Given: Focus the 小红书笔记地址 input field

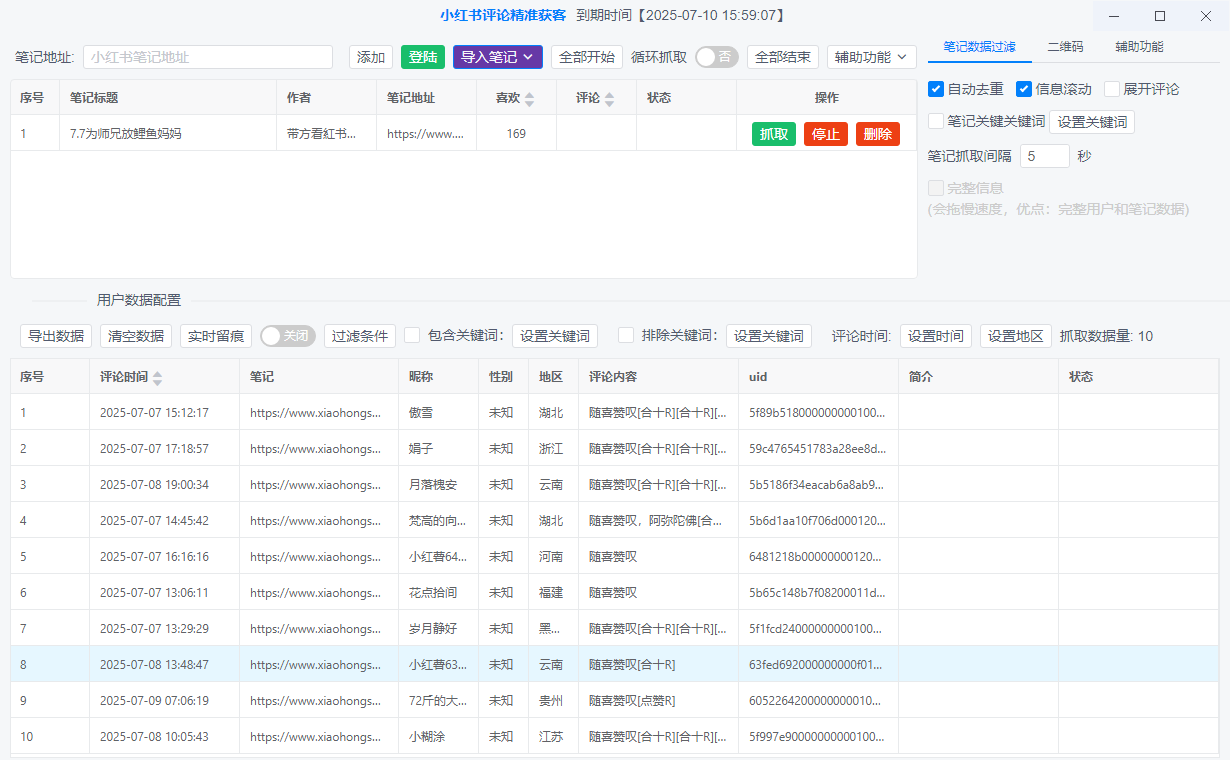Looking at the screenshot, I should coord(208,57).
